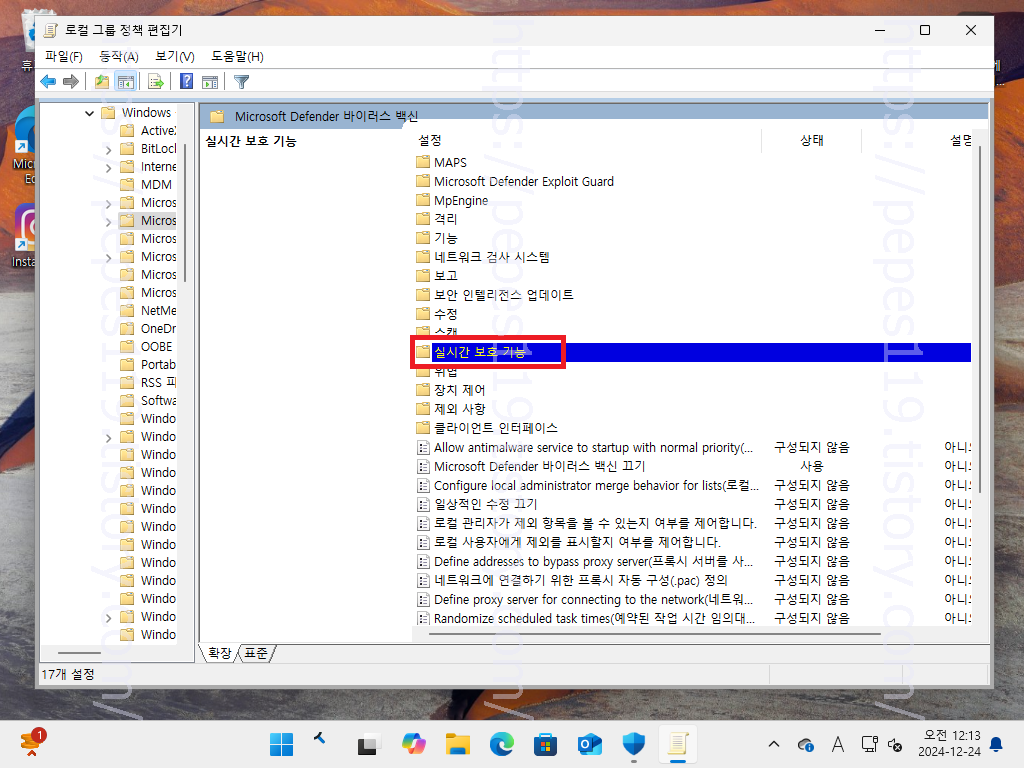Select the Softwa tree folder
The image size is (1024, 768).
[148, 400]
